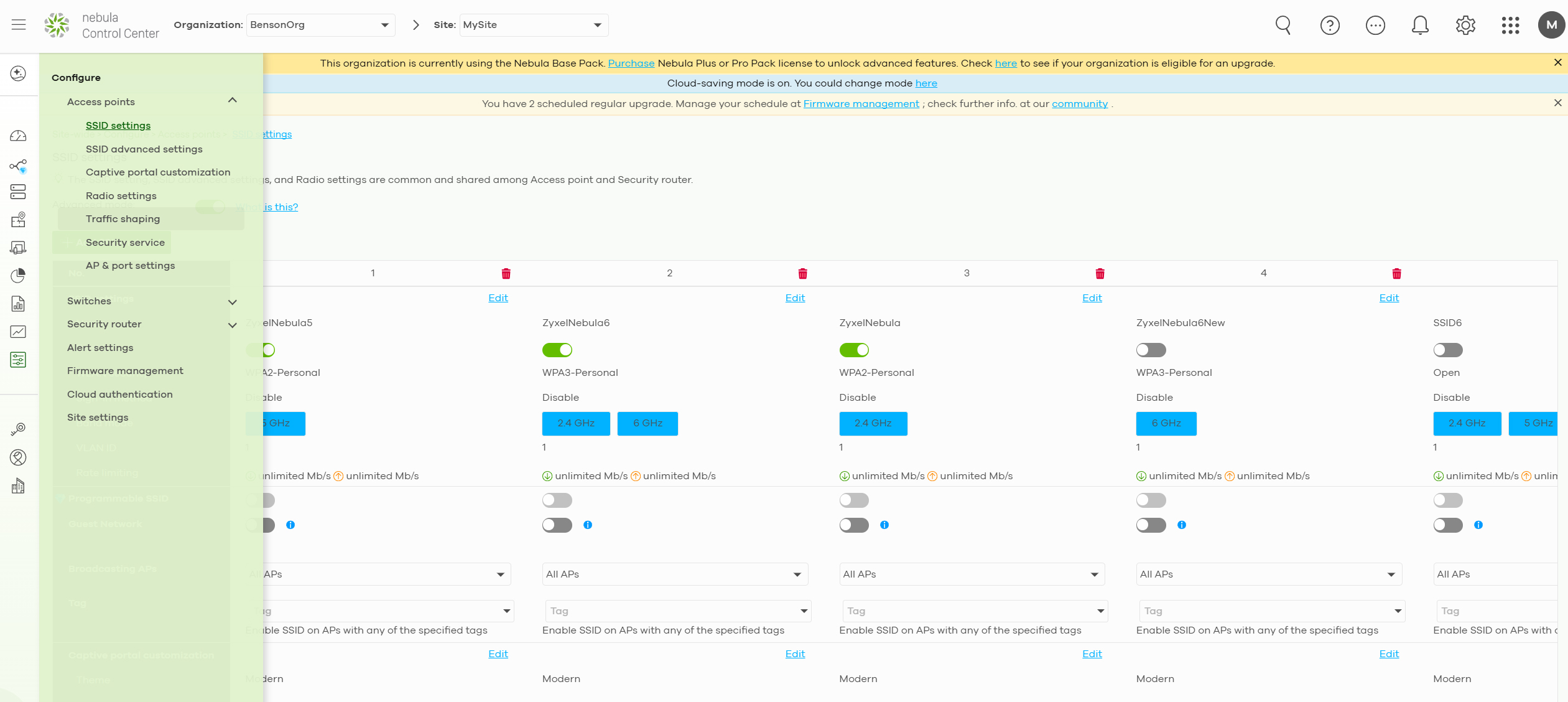The height and width of the screenshot is (702, 1568).
Task: Open All APs dropdown for ZyxelNebula
Action: (972, 574)
